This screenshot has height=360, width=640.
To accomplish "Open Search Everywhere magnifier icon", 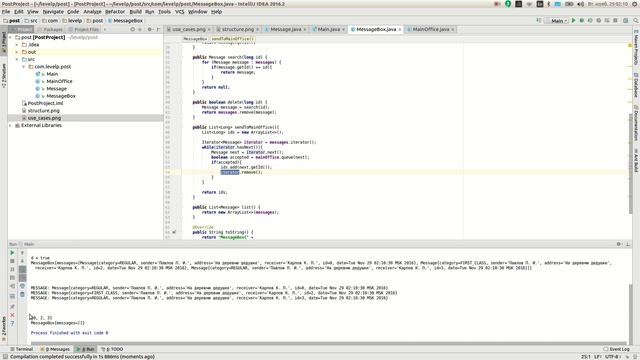I will coord(636,20).
